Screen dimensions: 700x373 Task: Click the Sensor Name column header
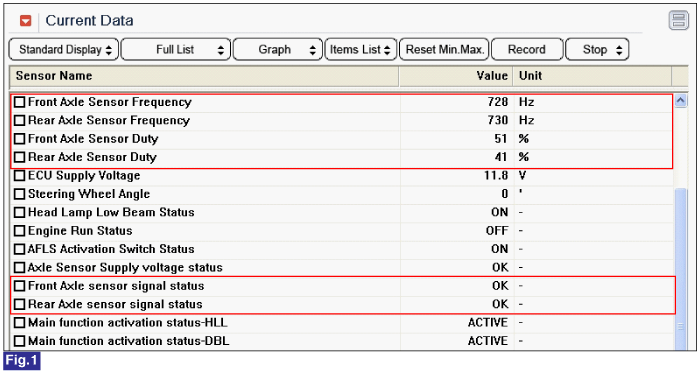(x=204, y=76)
